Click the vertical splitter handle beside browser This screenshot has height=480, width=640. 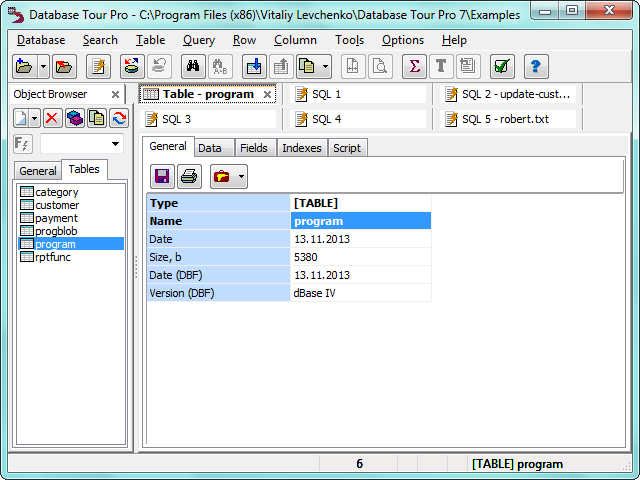tap(136, 267)
